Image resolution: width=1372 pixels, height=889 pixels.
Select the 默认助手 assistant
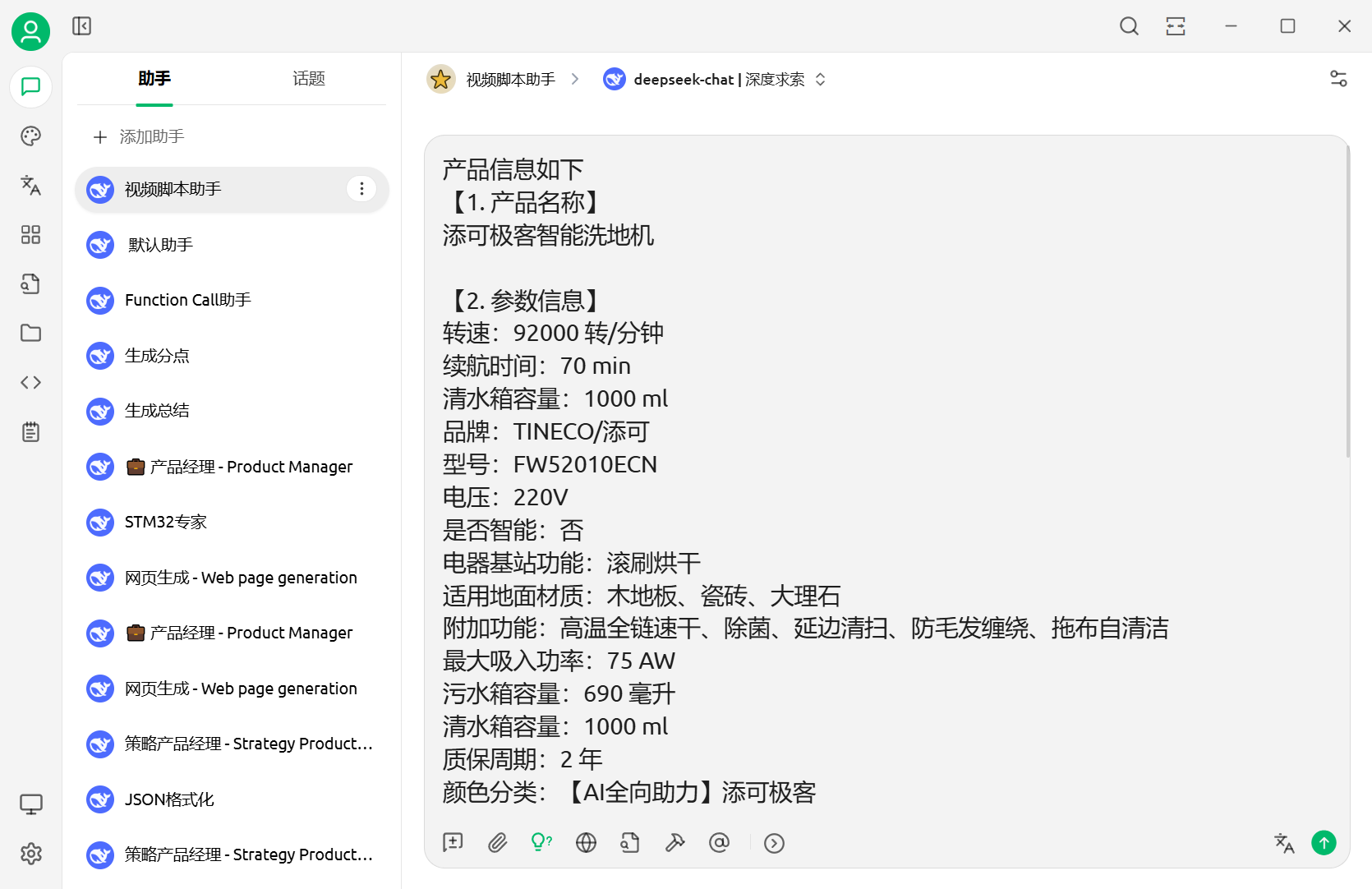232,245
